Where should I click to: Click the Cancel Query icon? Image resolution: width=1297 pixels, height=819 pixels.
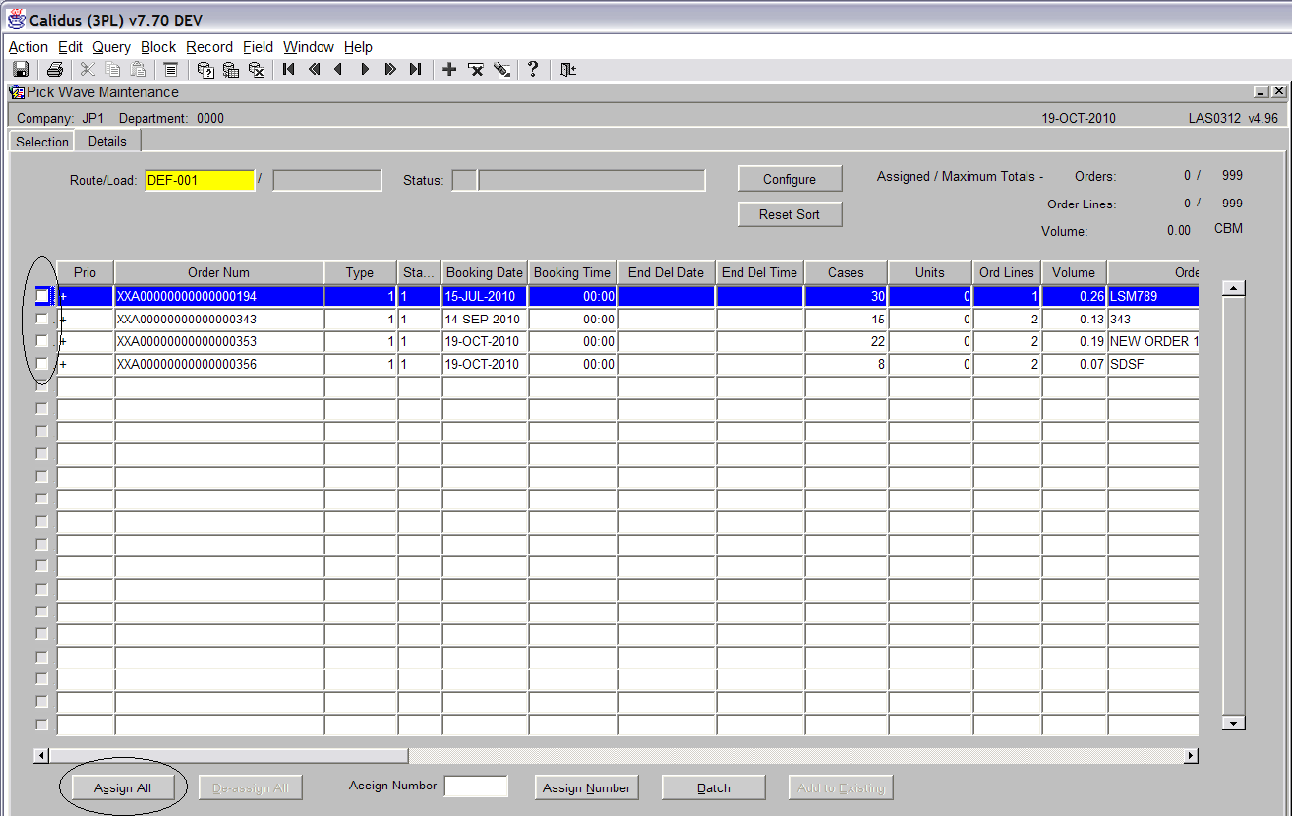click(256, 69)
